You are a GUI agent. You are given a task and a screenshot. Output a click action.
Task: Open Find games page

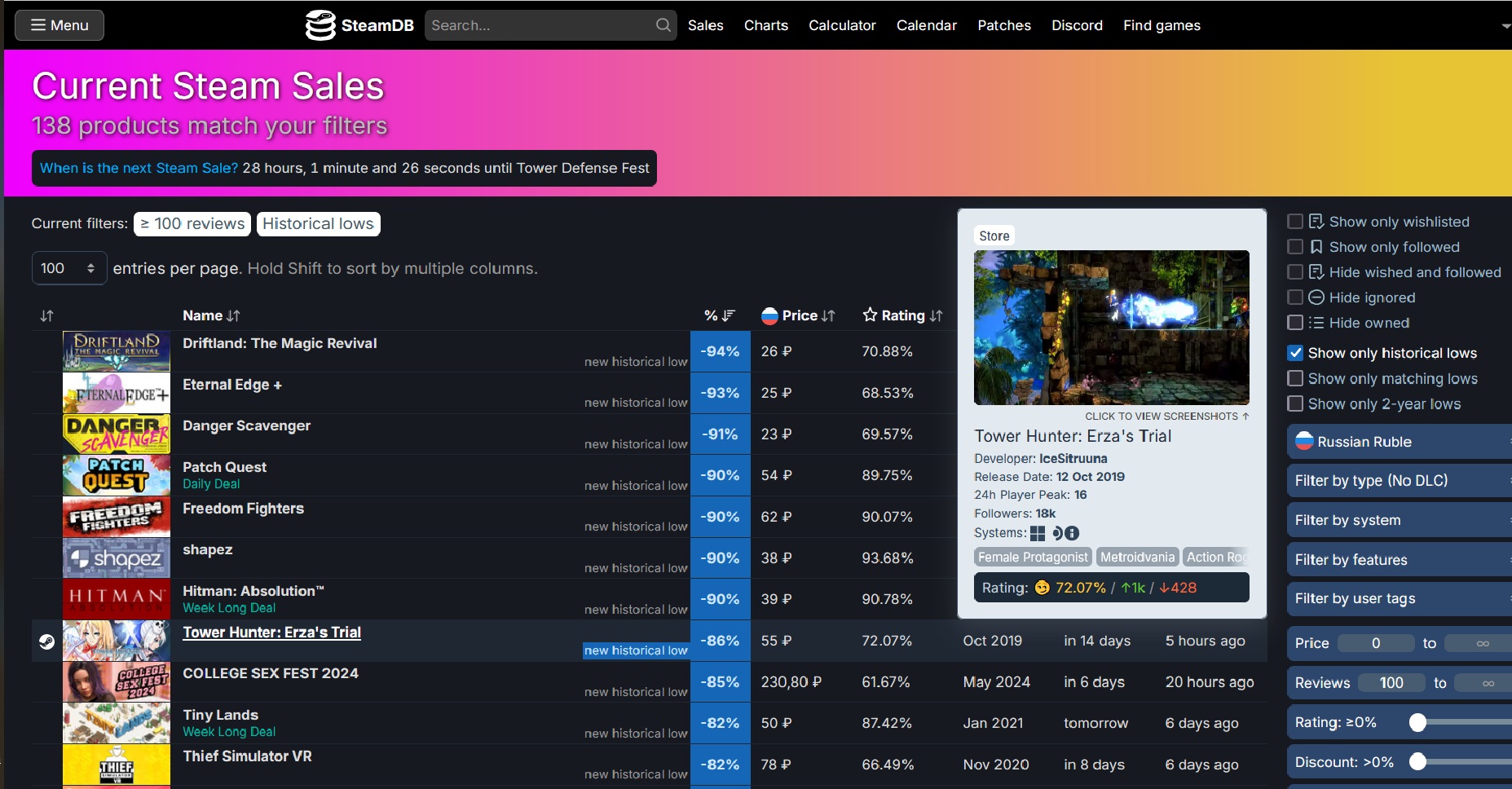(1162, 25)
